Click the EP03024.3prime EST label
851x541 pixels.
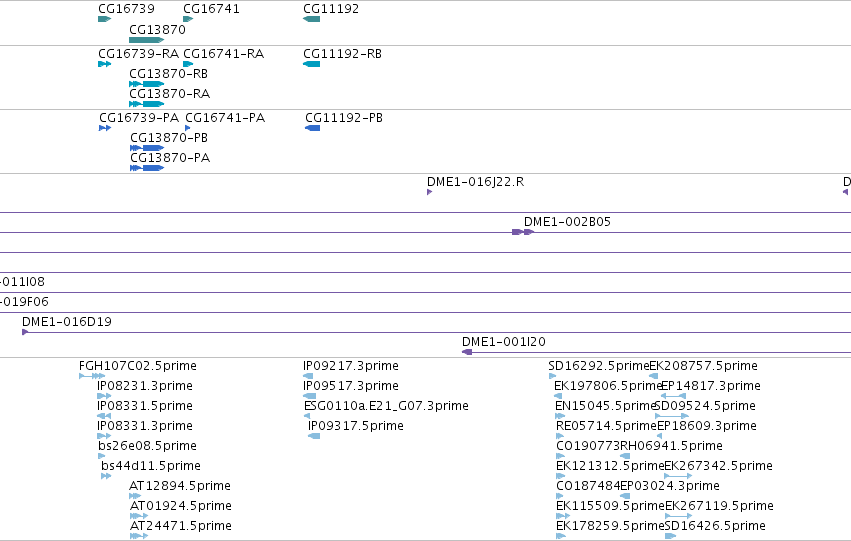pos(670,486)
